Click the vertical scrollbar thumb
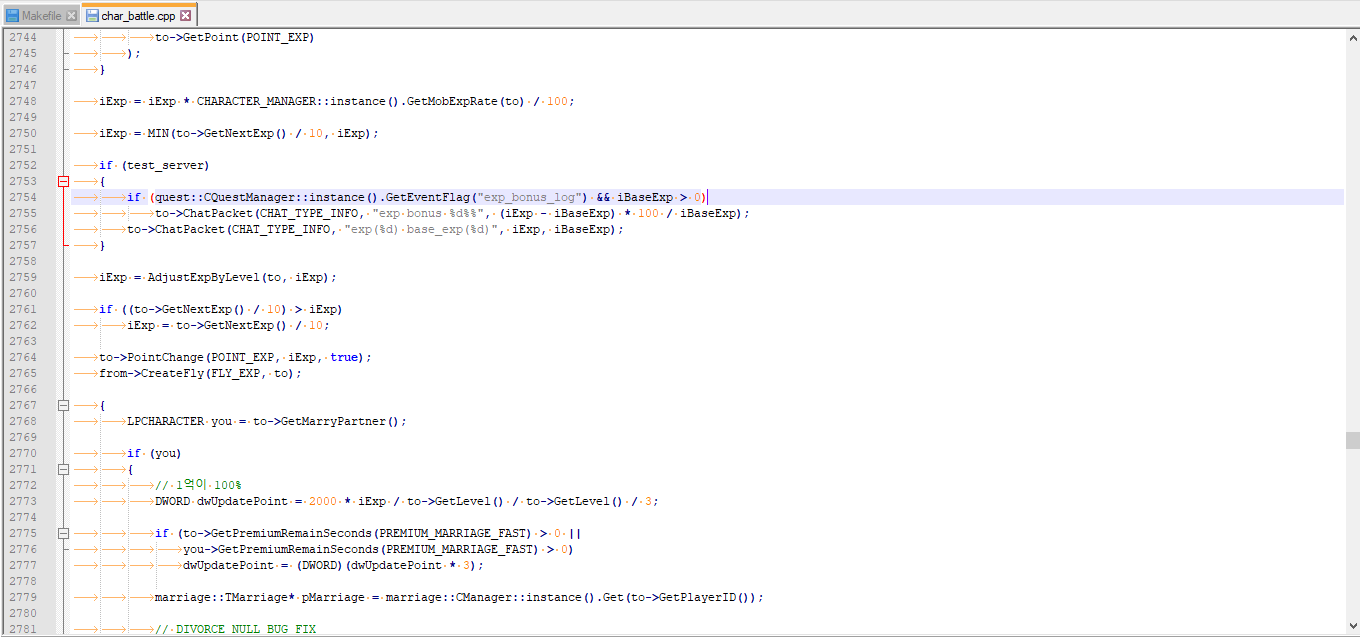Viewport: 1360px width, 637px height. pyautogui.click(x=1352, y=440)
